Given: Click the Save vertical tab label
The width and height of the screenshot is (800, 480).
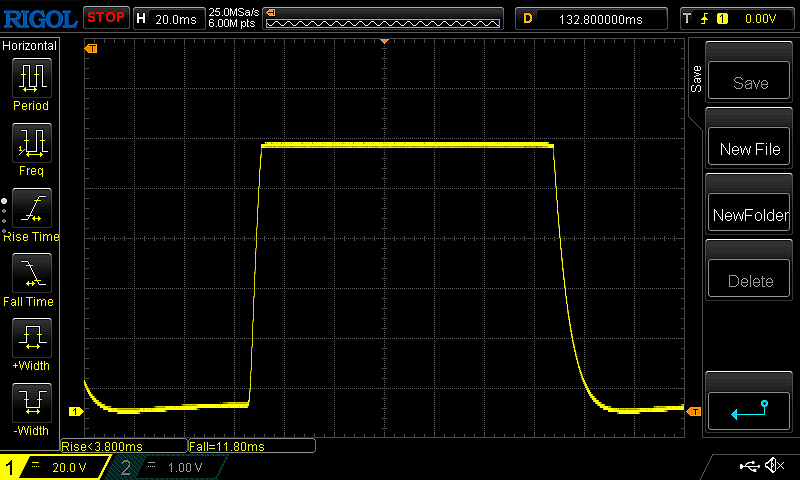Looking at the screenshot, I should [696, 79].
